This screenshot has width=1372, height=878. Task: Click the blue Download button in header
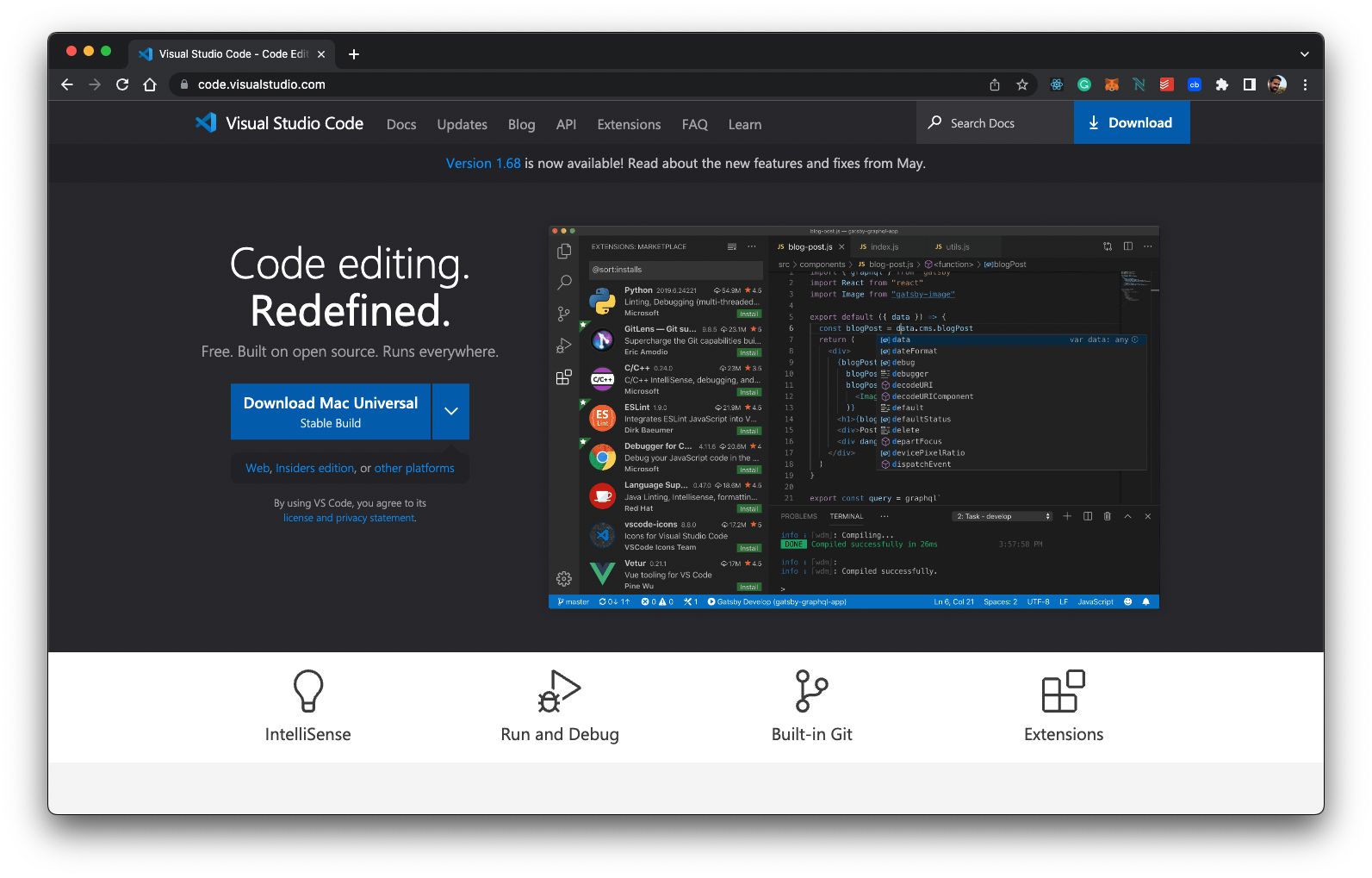coord(1132,122)
